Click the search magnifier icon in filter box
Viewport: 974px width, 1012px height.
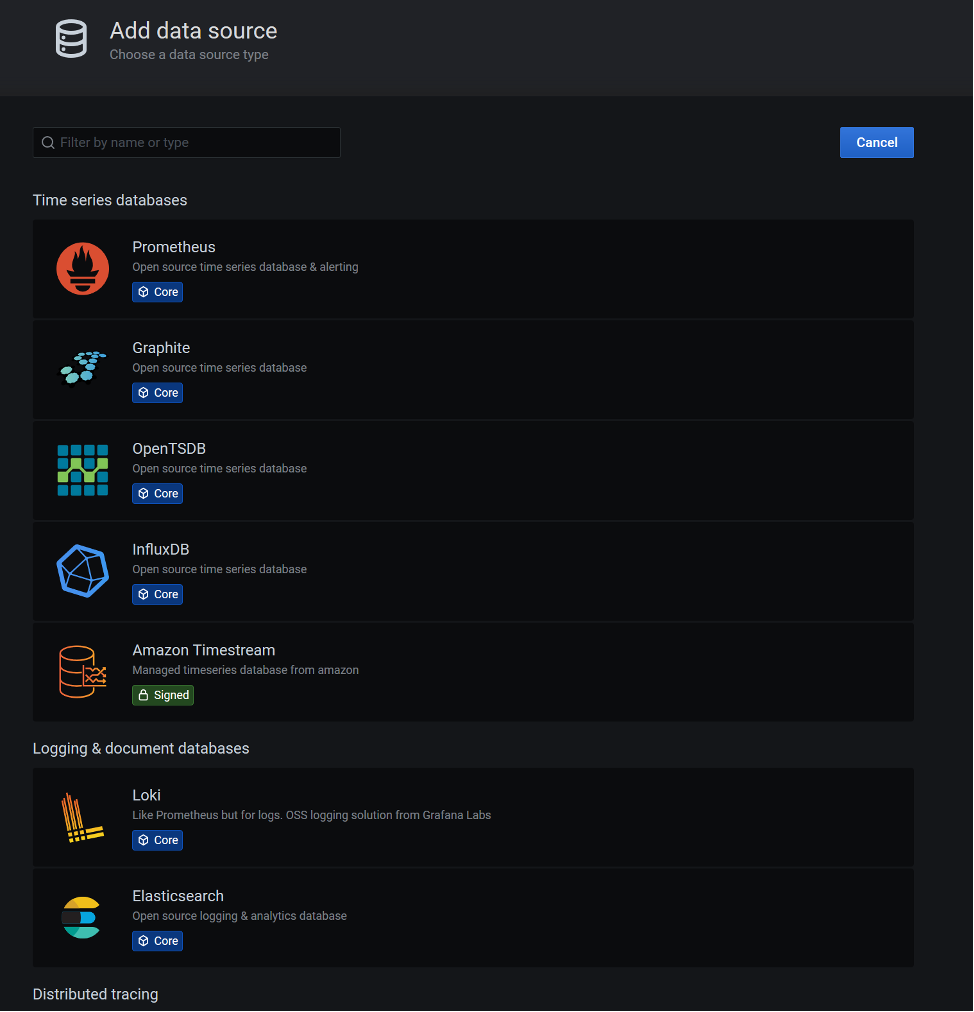[x=48, y=143]
